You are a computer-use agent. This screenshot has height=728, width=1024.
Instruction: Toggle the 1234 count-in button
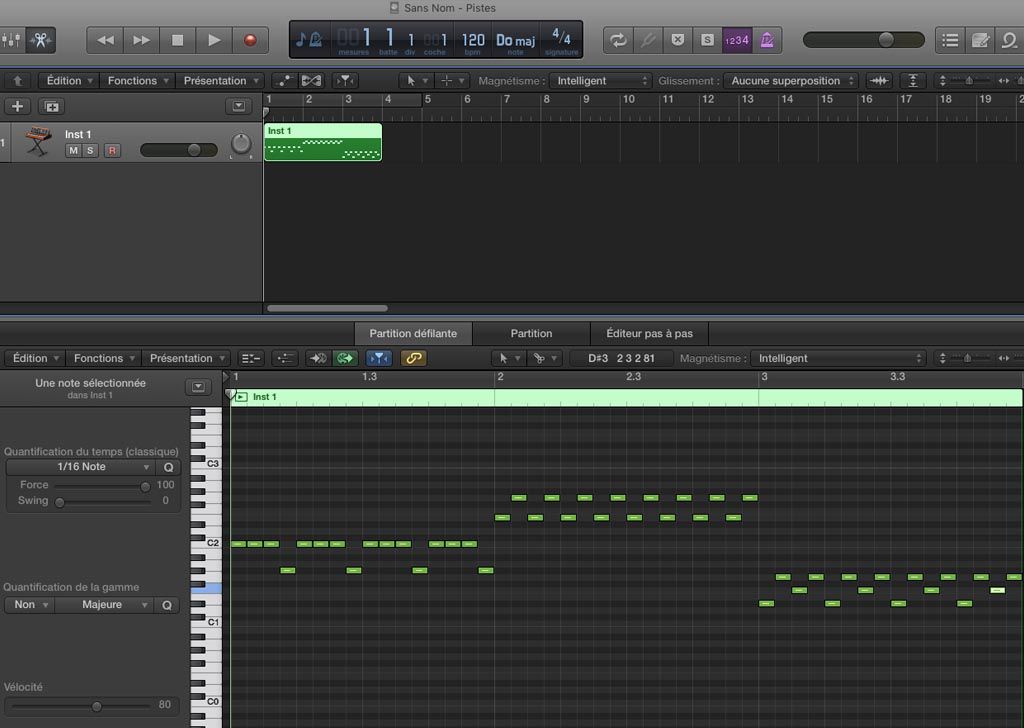point(737,40)
